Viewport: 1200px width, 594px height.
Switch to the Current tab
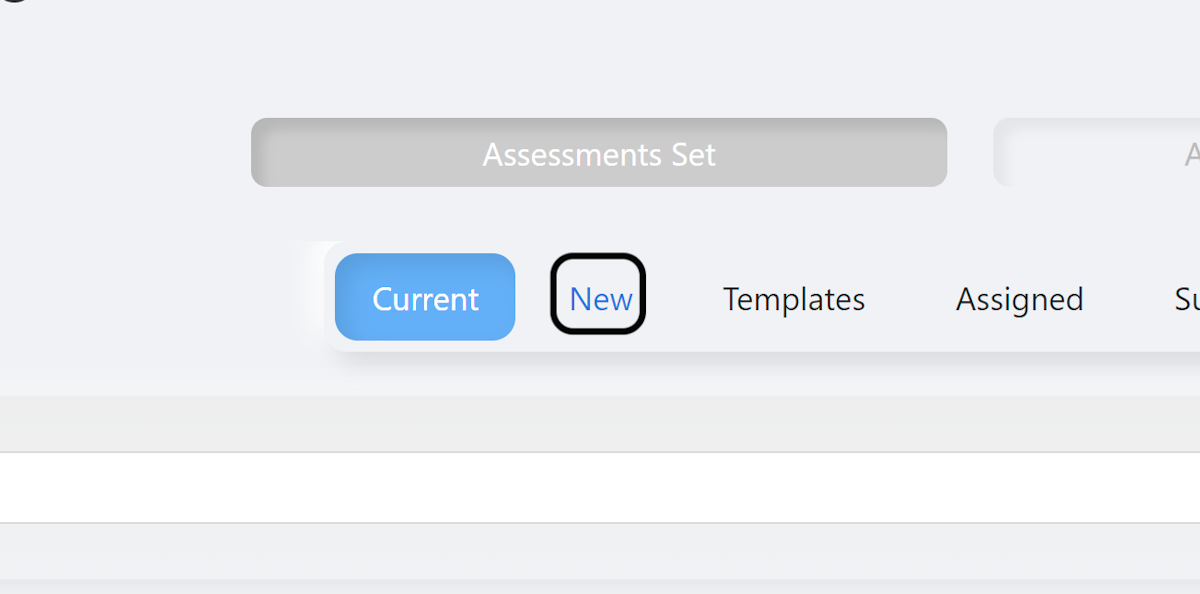point(425,297)
